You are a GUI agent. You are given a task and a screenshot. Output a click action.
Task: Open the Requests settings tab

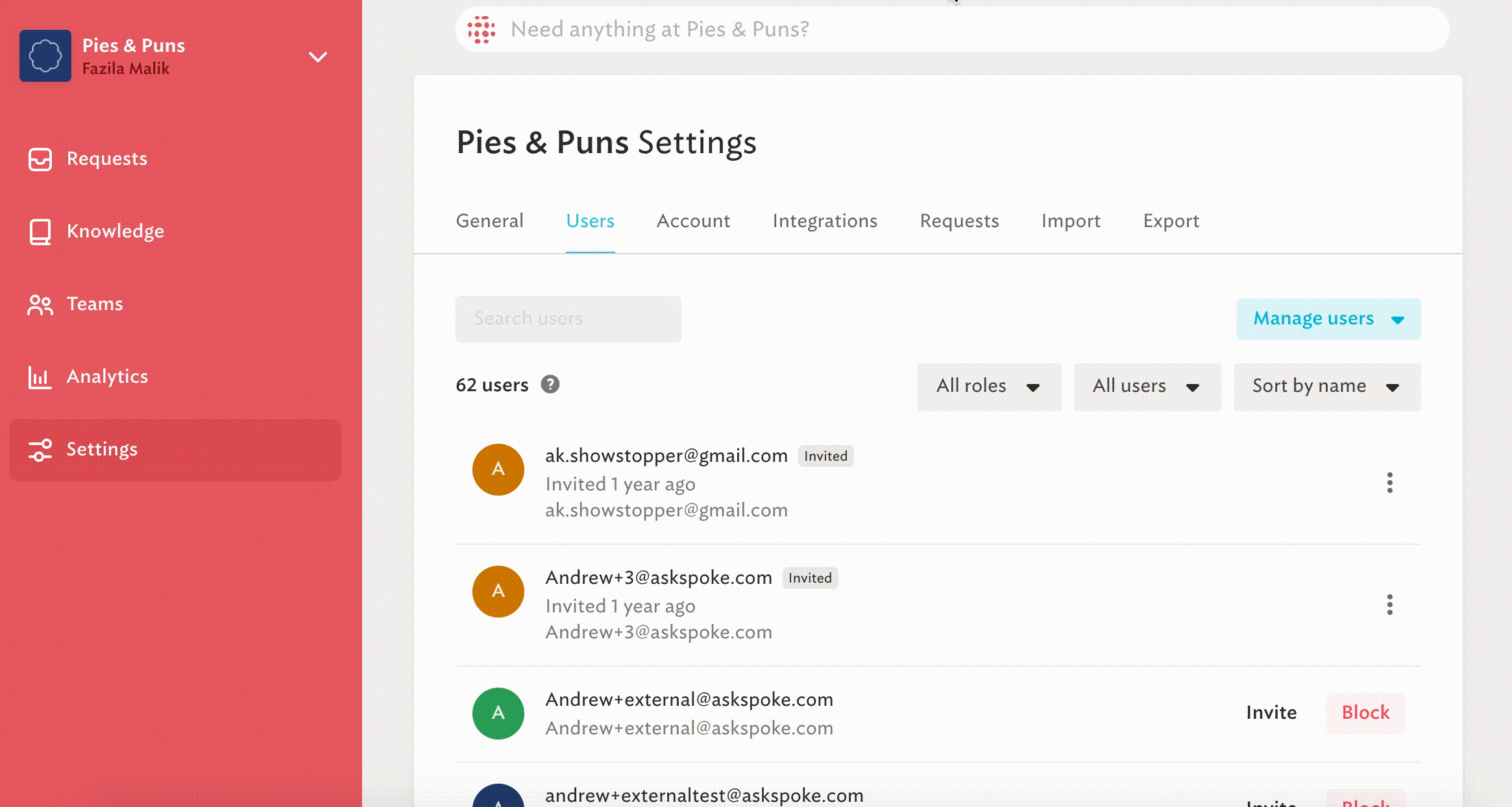(959, 221)
